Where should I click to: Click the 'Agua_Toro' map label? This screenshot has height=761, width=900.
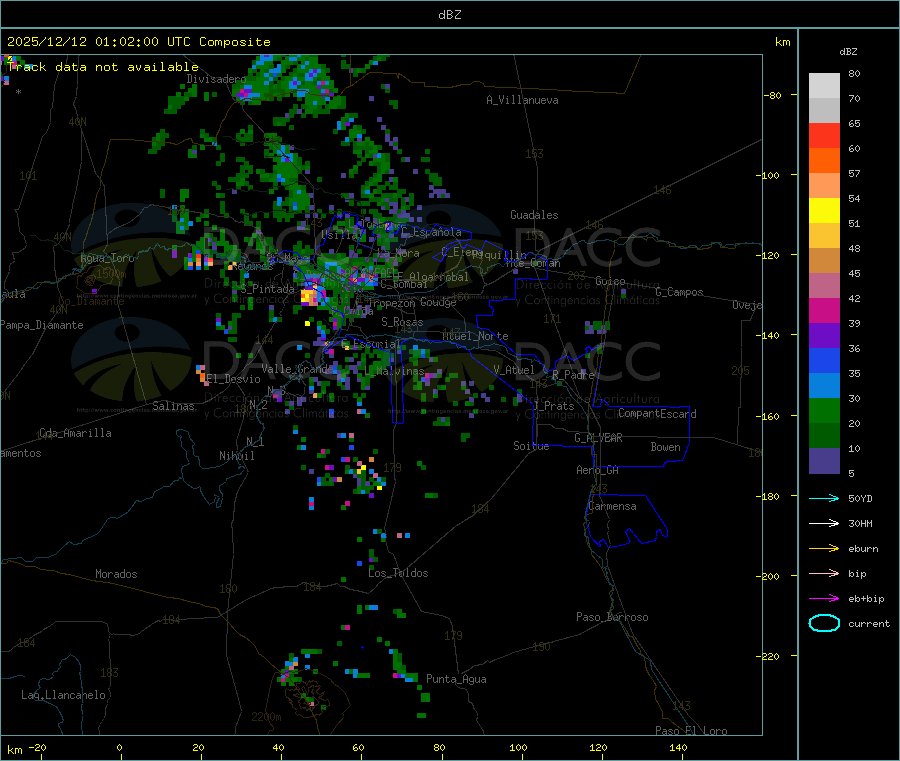[x=107, y=258]
